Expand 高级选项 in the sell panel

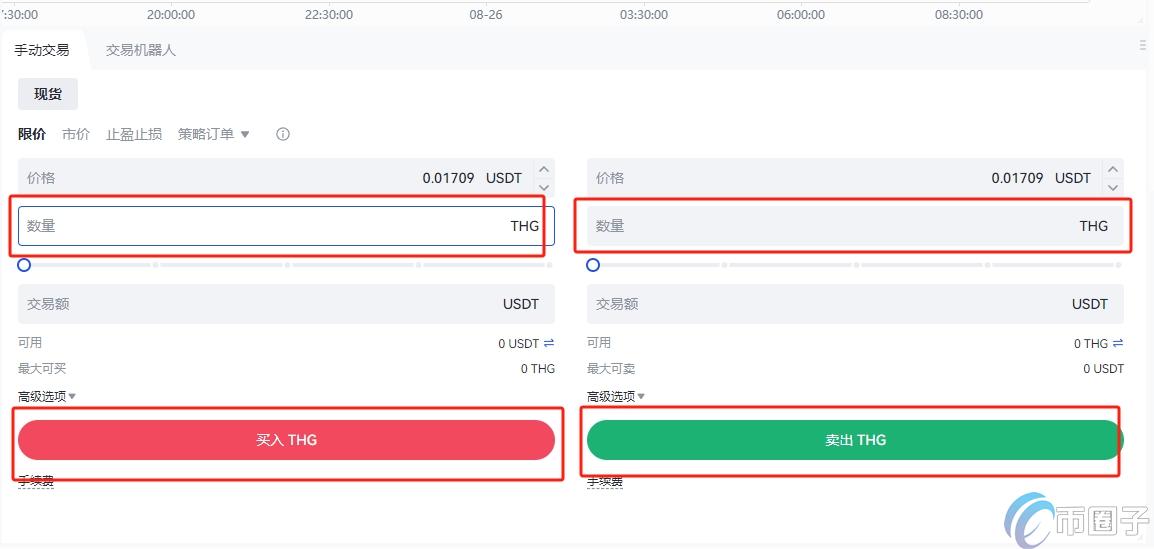(x=616, y=396)
